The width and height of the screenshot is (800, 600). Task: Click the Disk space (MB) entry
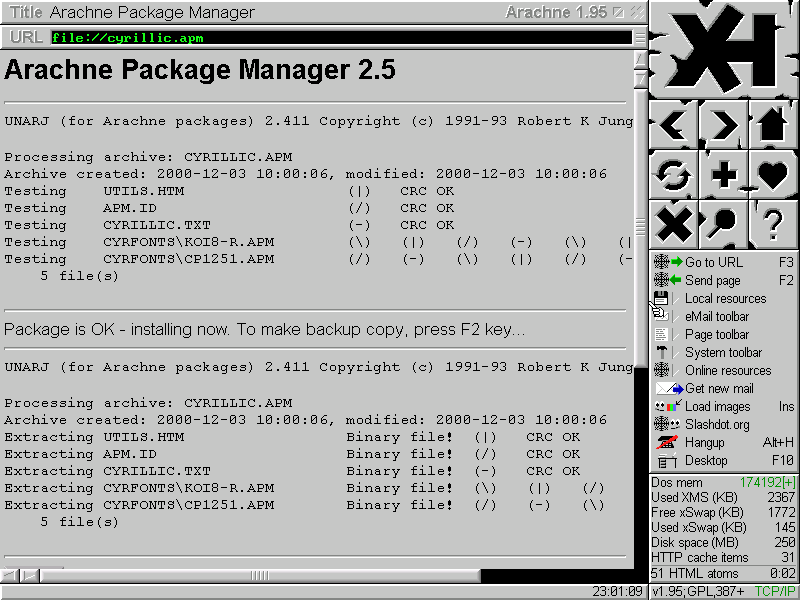[723, 542]
